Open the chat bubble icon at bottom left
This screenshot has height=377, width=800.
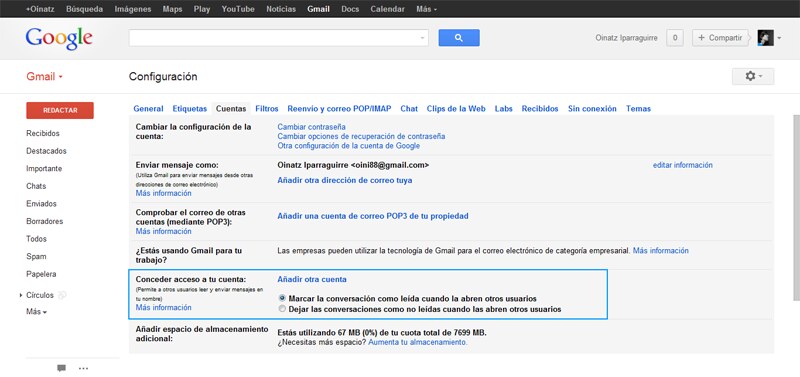[x=61, y=368]
